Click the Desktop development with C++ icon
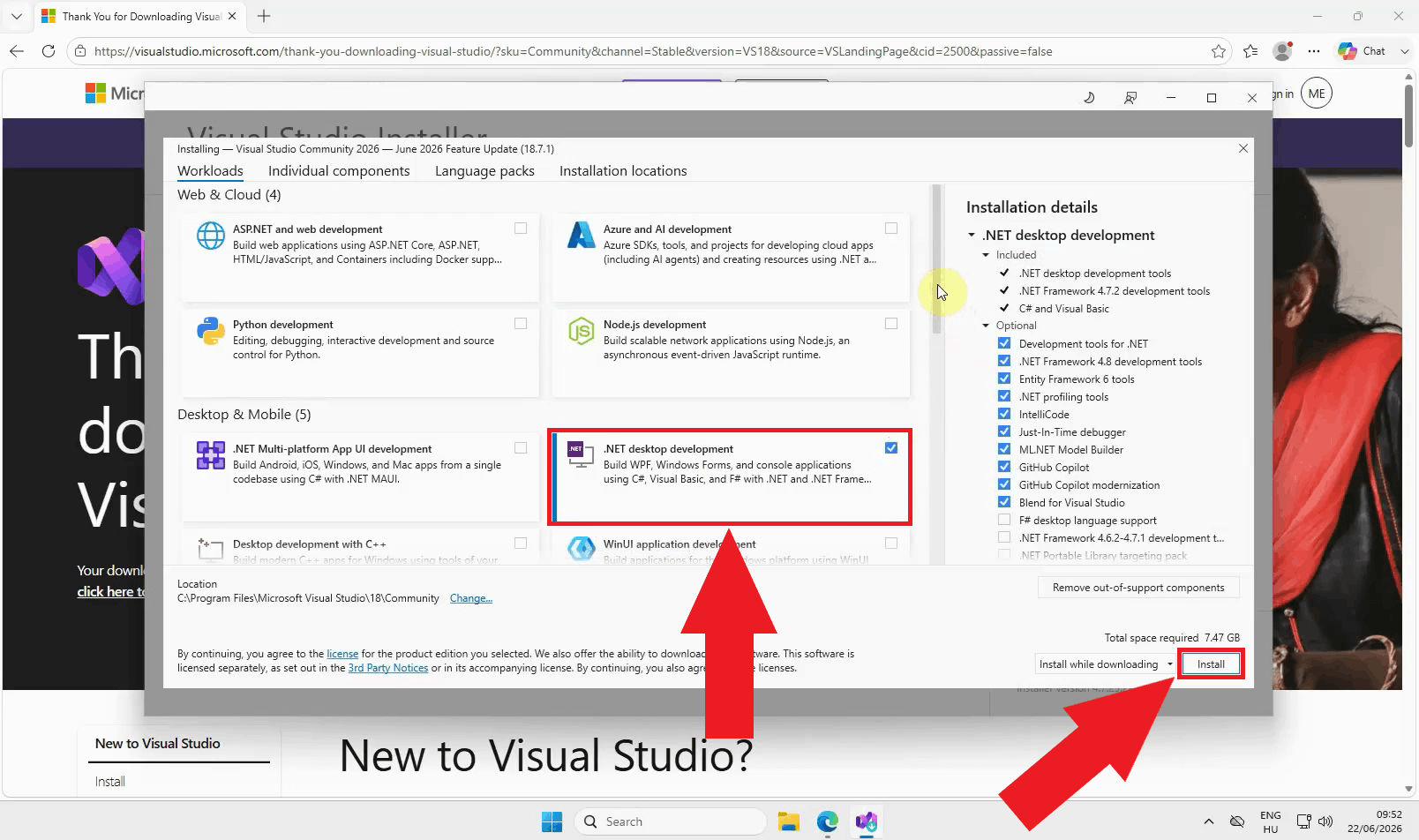This screenshot has height=840, width=1419. click(x=210, y=549)
